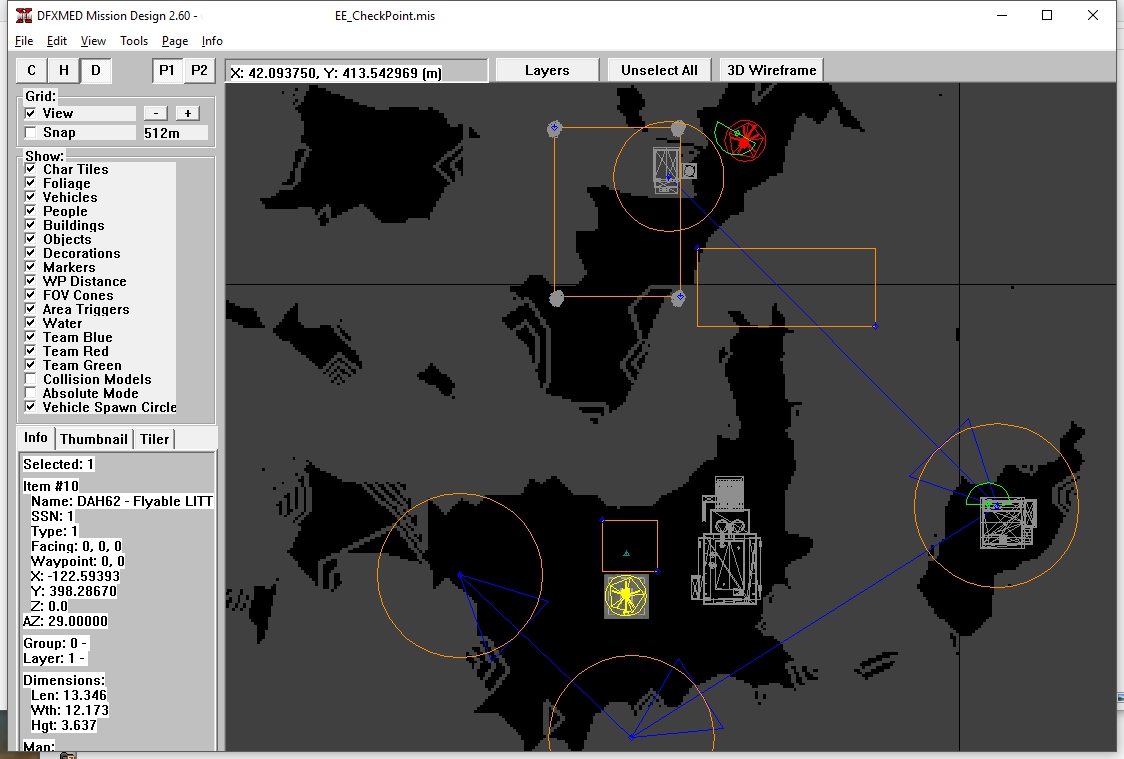The width and height of the screenshot is (1124, 759).
Task: Click the H toolbar button
Action: click(64, 70)
